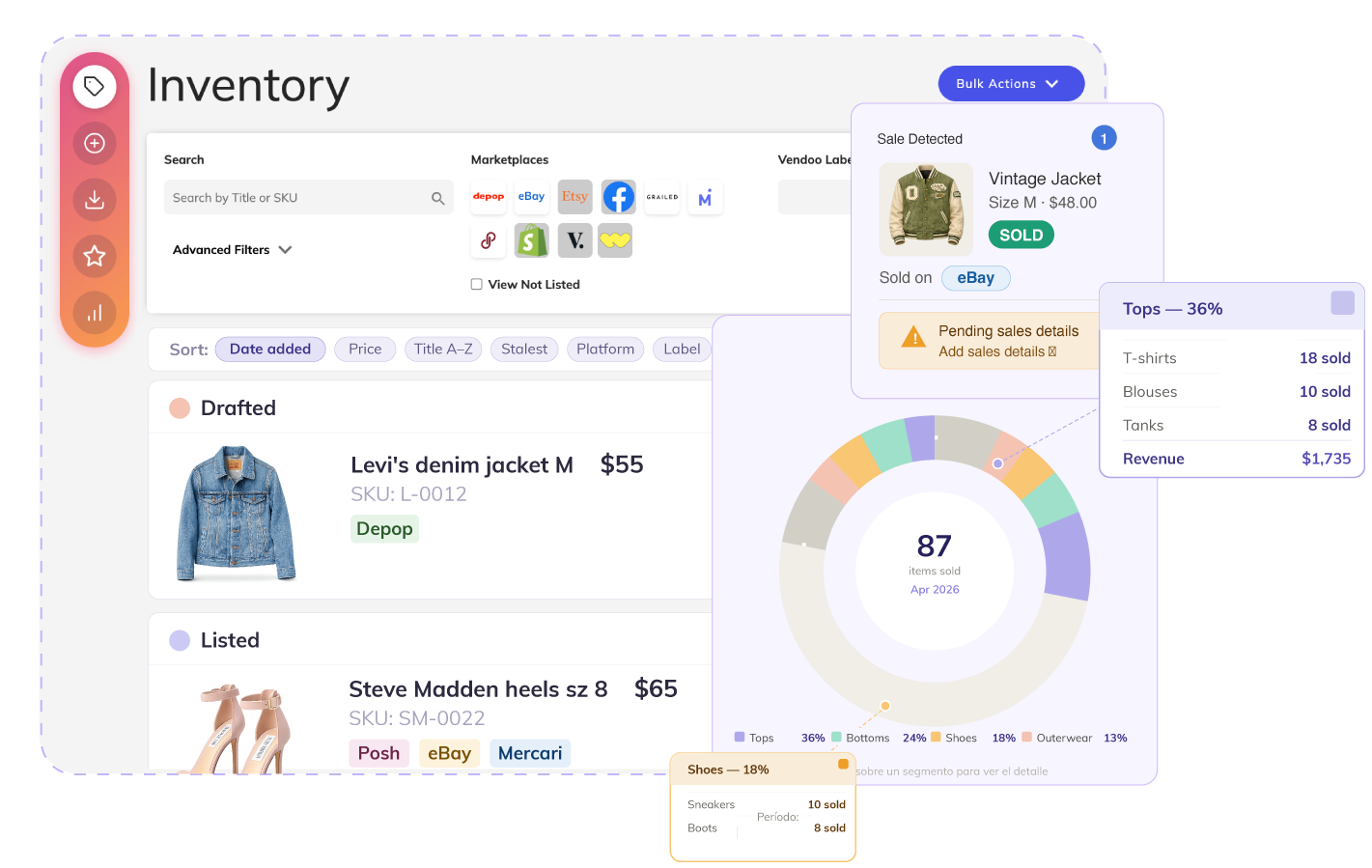Viewport: 1372px width, 868px height.
Task: Click the 'Sneakers' row in Shoes tooltip
Action: pos(766,804)
